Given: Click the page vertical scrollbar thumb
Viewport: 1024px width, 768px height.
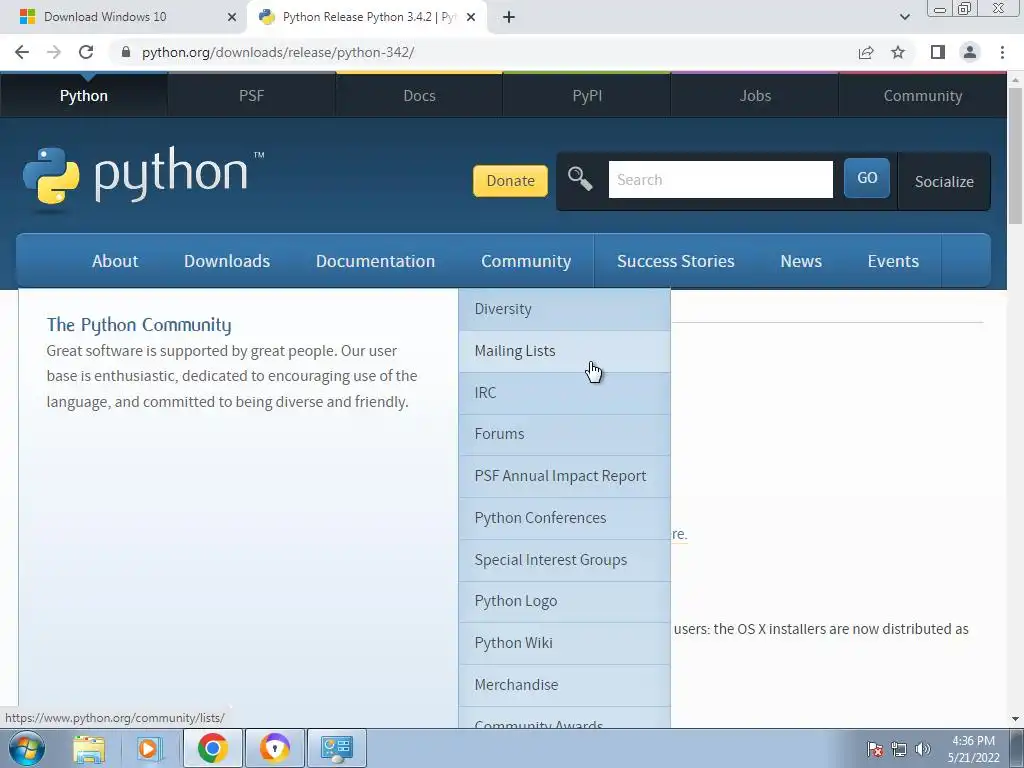Looking at the screenshot, I should (1015, 157).
